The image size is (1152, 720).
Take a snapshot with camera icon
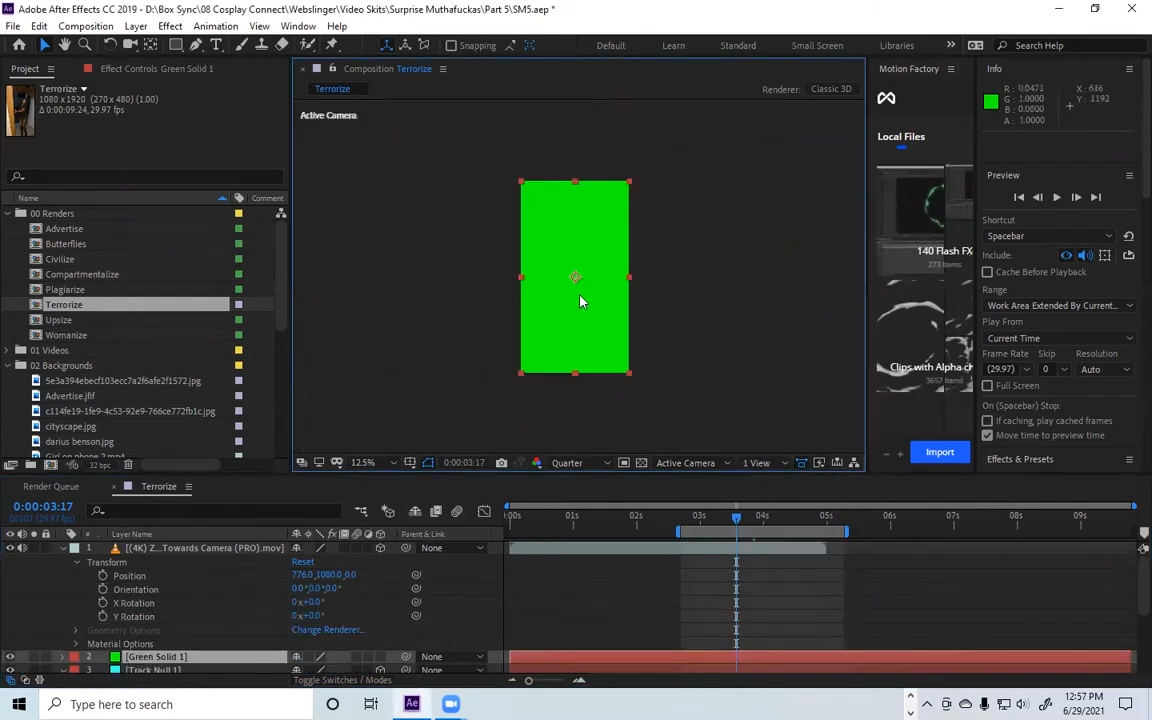pos(501,463)
